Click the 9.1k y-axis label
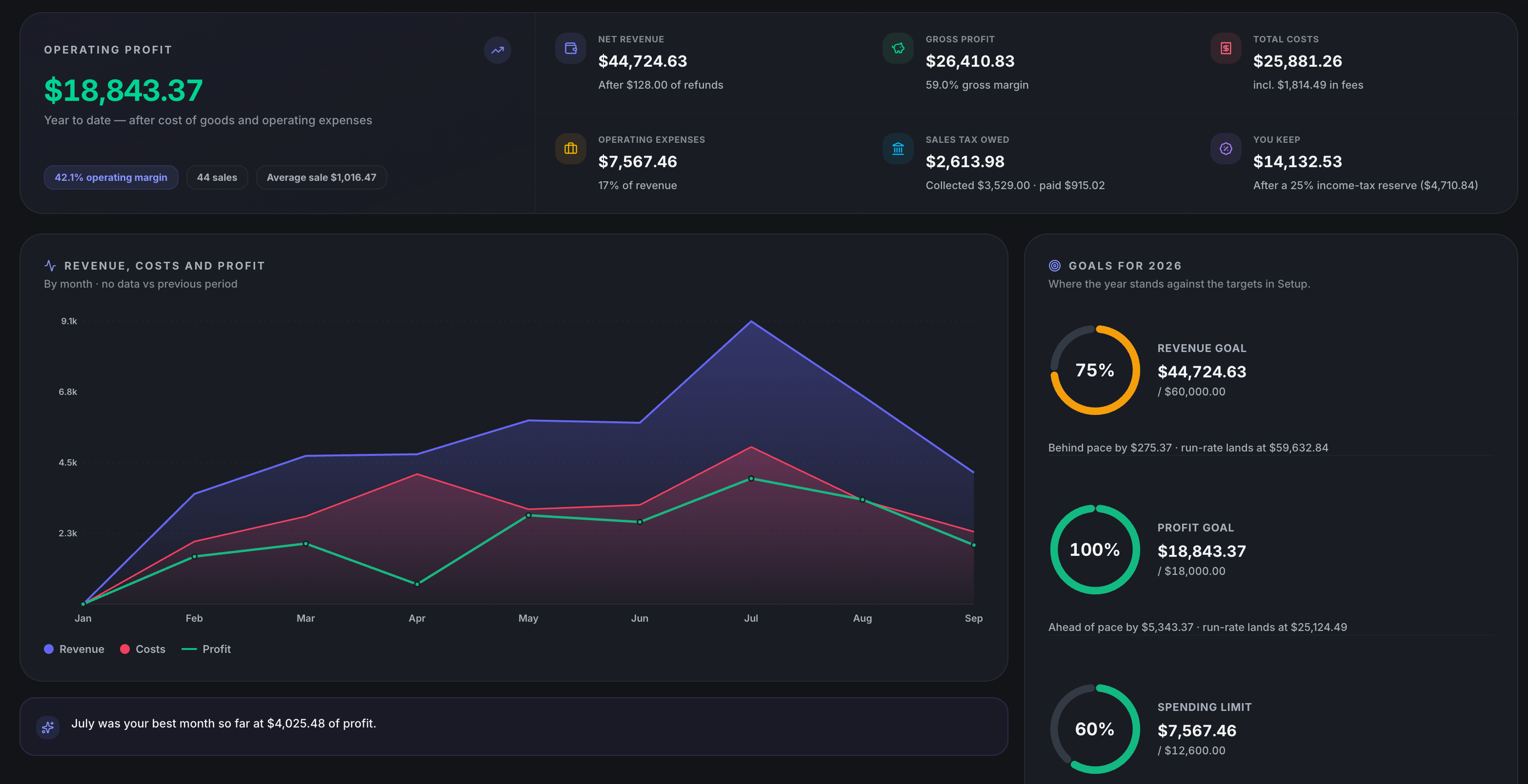 69,321
